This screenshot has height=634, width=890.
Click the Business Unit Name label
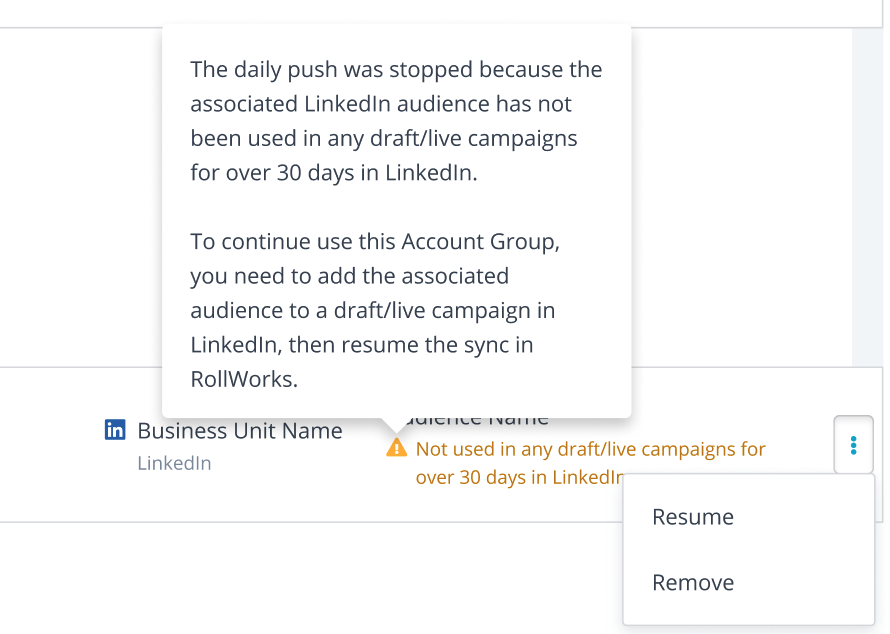click(x=240, y=431)
